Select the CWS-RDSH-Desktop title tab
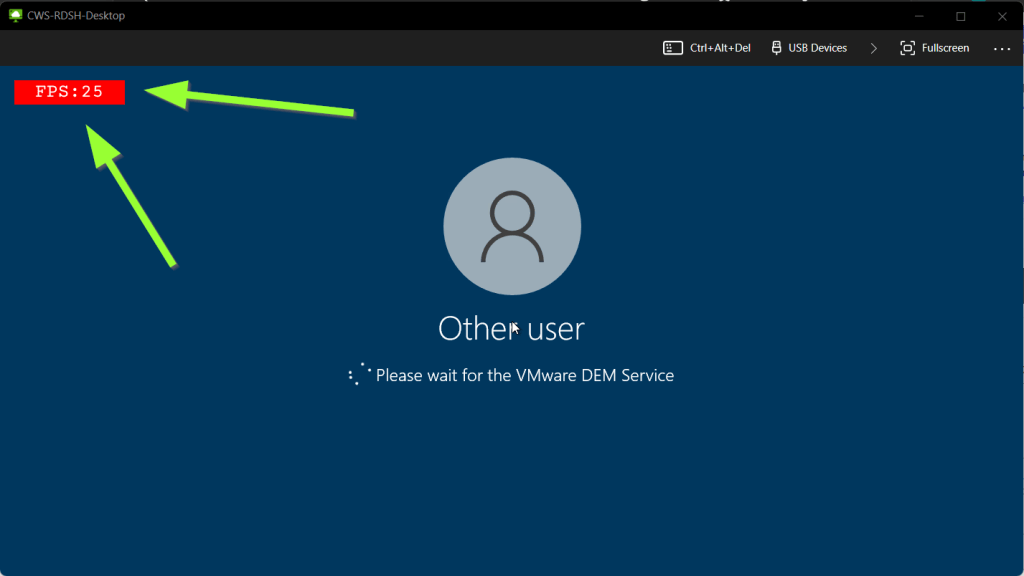This screenshot has width=1024, height=576. (70, 15)
